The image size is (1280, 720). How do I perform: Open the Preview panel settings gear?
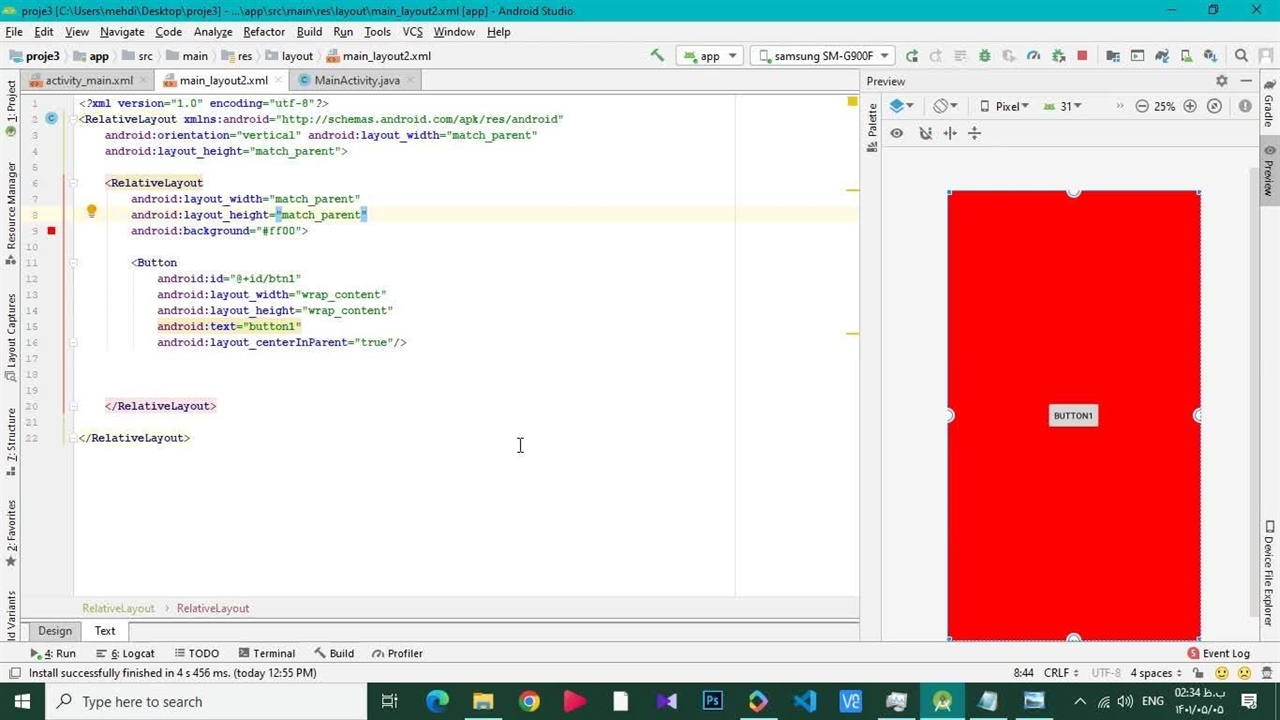(x=1221, y=81)
